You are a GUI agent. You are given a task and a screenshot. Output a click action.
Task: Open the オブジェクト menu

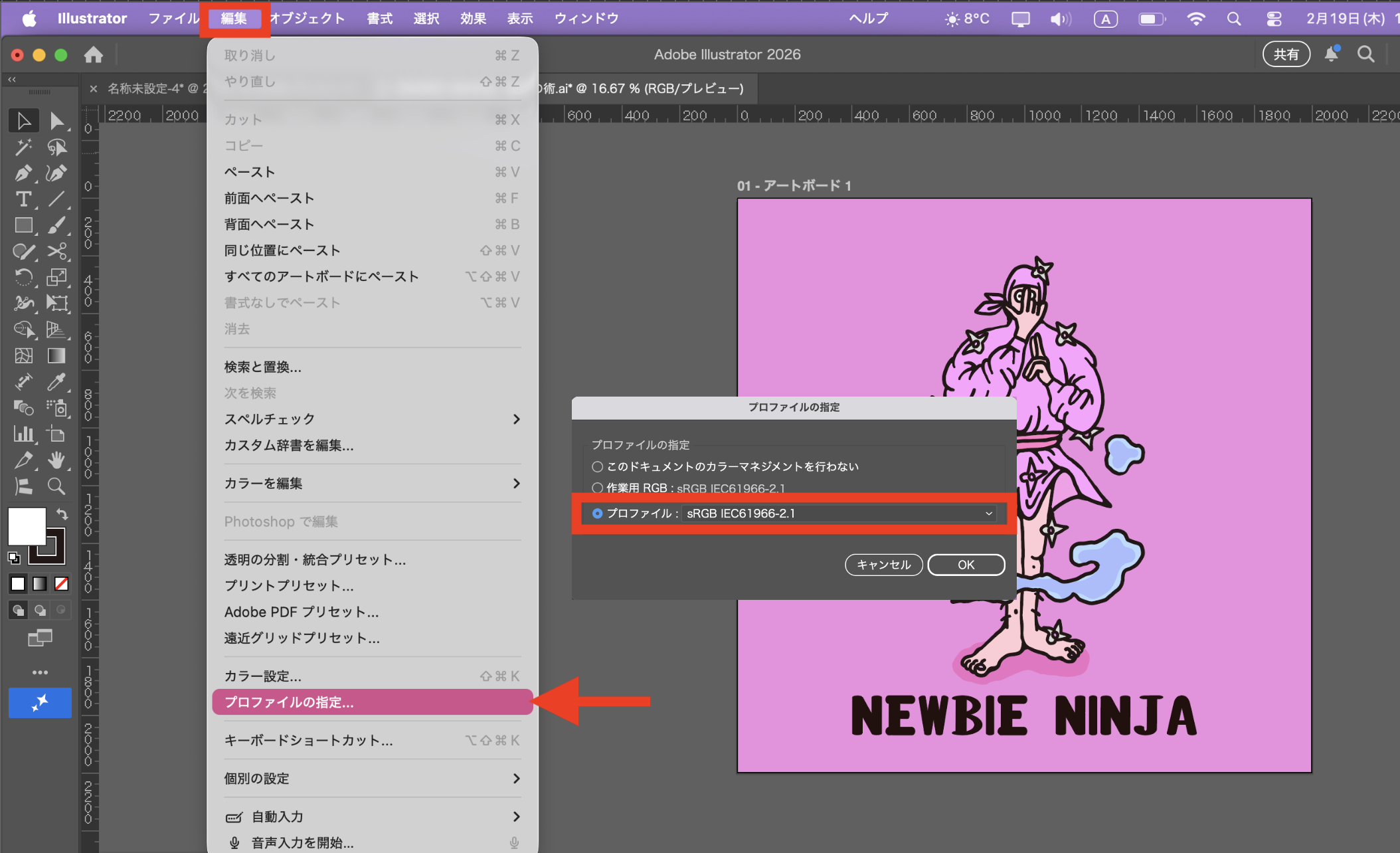point(307,19)
